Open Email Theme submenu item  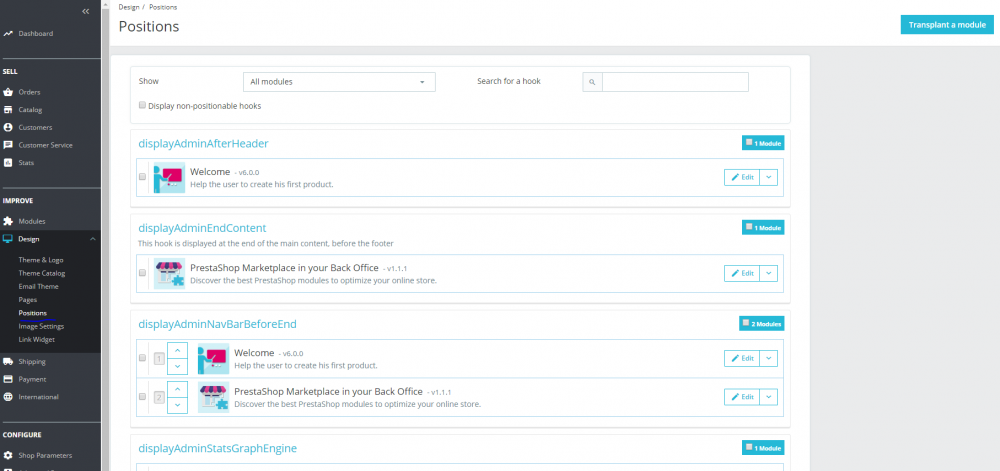[x=38, y=287]
